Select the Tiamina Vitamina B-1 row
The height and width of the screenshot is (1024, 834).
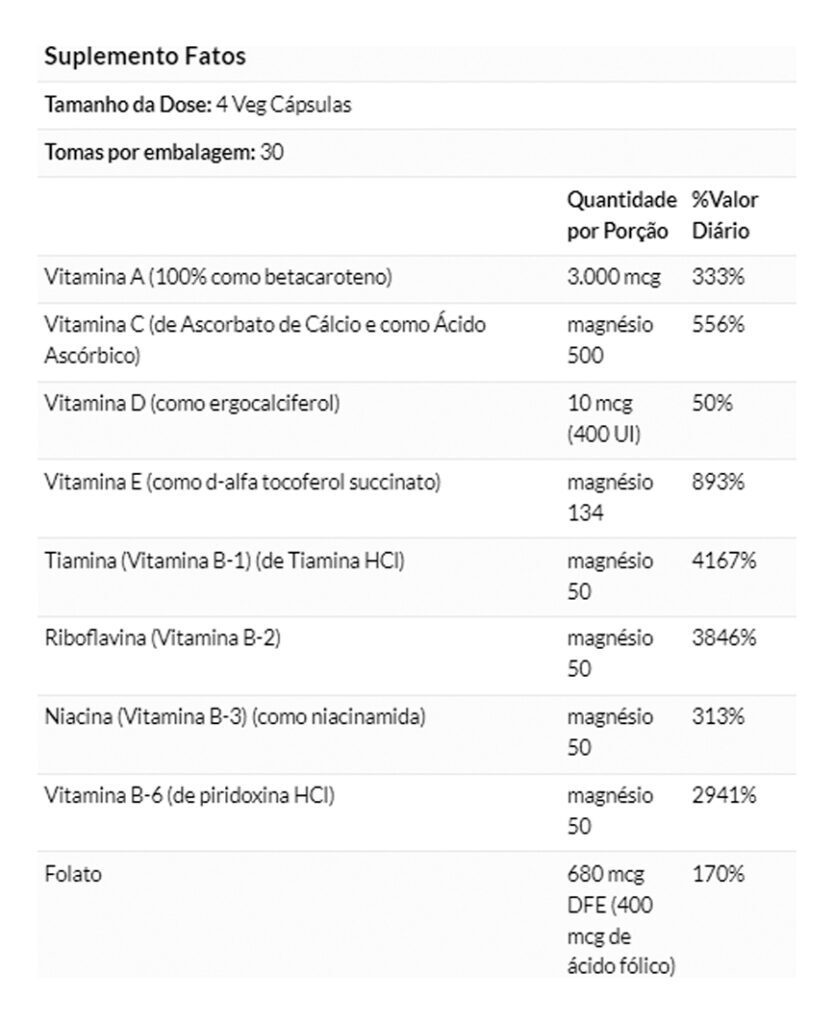(417, 577)
